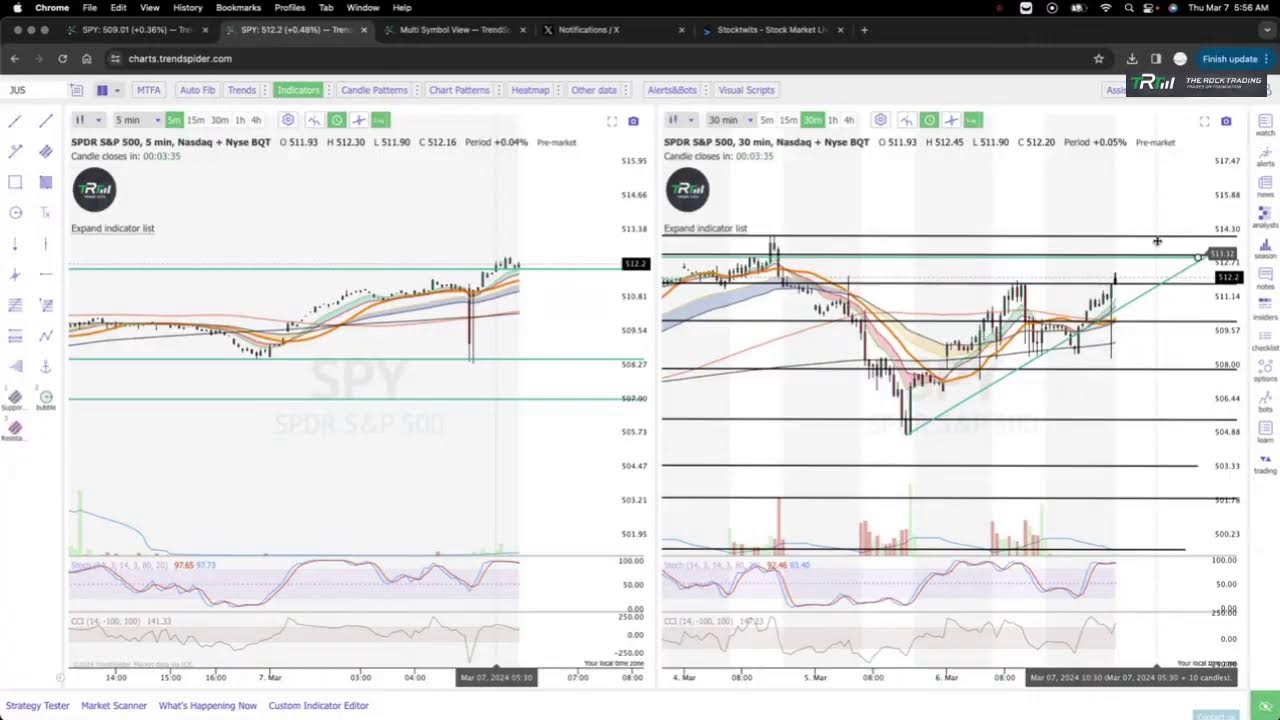Open the checklist sidebar panel

(1265, 340)
